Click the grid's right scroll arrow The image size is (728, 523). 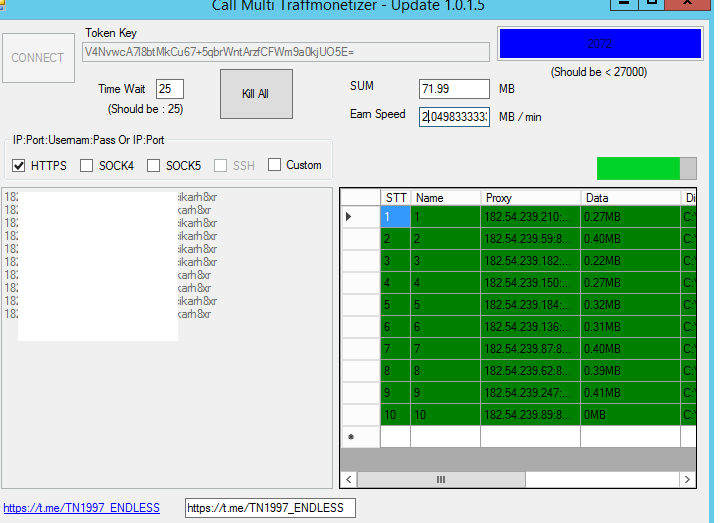(x=689, y=480)
